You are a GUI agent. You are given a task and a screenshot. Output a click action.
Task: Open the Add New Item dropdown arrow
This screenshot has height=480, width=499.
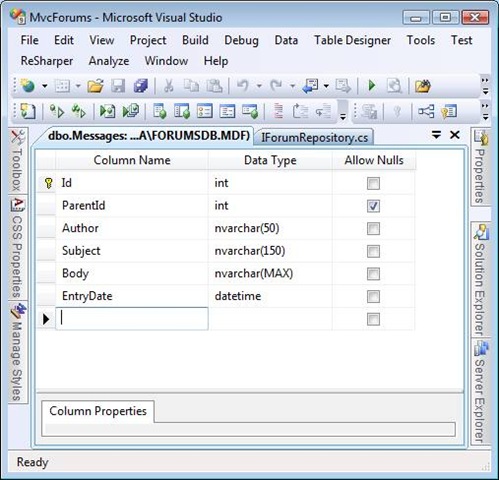[x=78, y=86]
